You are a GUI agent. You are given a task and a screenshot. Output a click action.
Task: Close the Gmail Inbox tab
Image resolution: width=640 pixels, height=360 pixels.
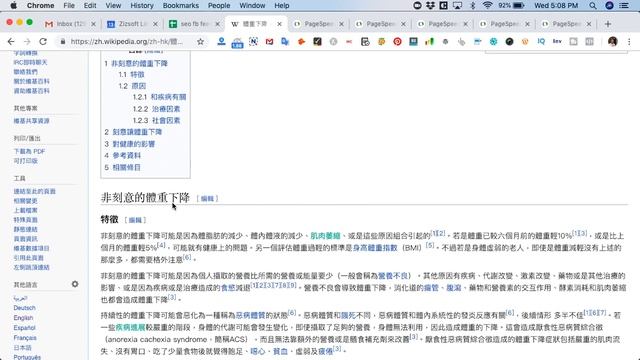click(93, 24)
